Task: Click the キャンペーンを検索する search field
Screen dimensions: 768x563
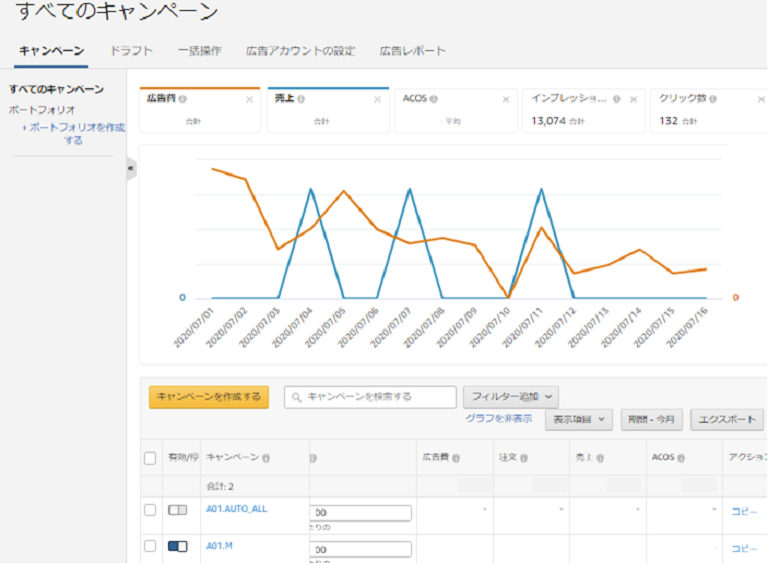Action: point(370,397)
